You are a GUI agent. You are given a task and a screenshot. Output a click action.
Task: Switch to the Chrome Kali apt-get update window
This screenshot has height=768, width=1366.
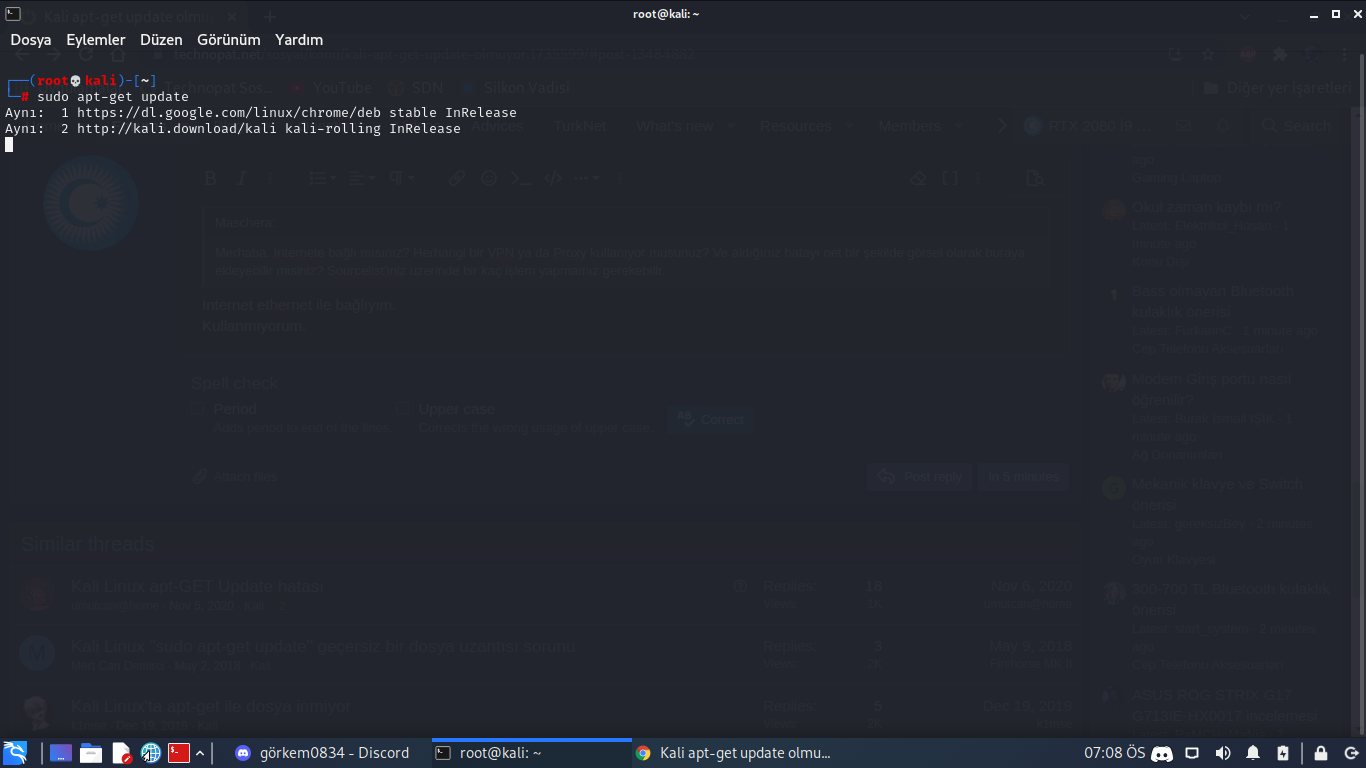pyautogui.click(x=732, y=753)
